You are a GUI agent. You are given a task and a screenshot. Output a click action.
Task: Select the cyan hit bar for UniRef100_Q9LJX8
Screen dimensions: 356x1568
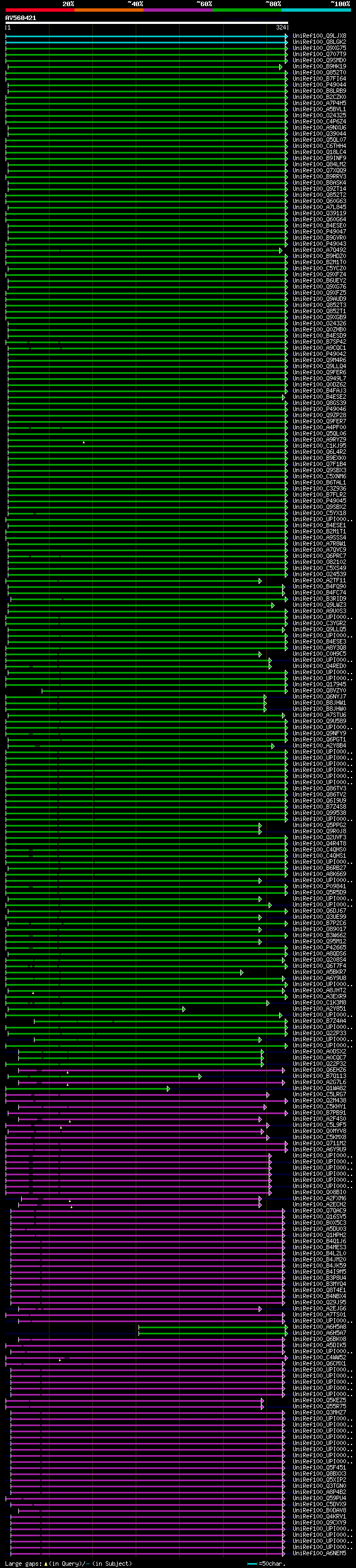[x=147, y=36]
